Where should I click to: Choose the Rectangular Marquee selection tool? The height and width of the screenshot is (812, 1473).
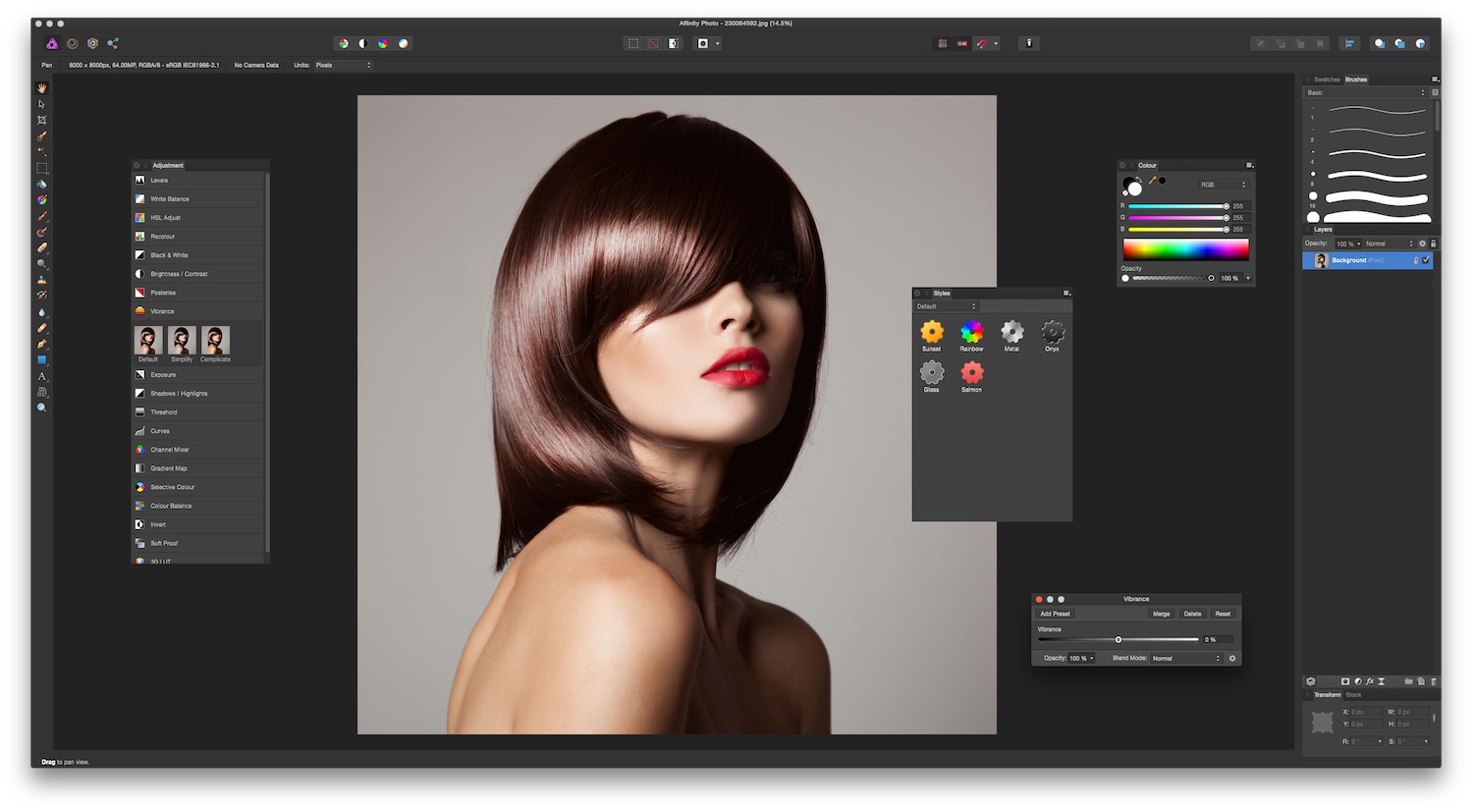click(41, 168)
